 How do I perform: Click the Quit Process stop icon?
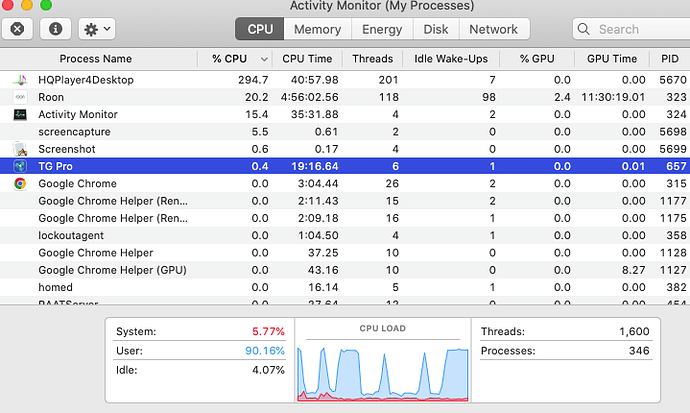pos(17,29)
